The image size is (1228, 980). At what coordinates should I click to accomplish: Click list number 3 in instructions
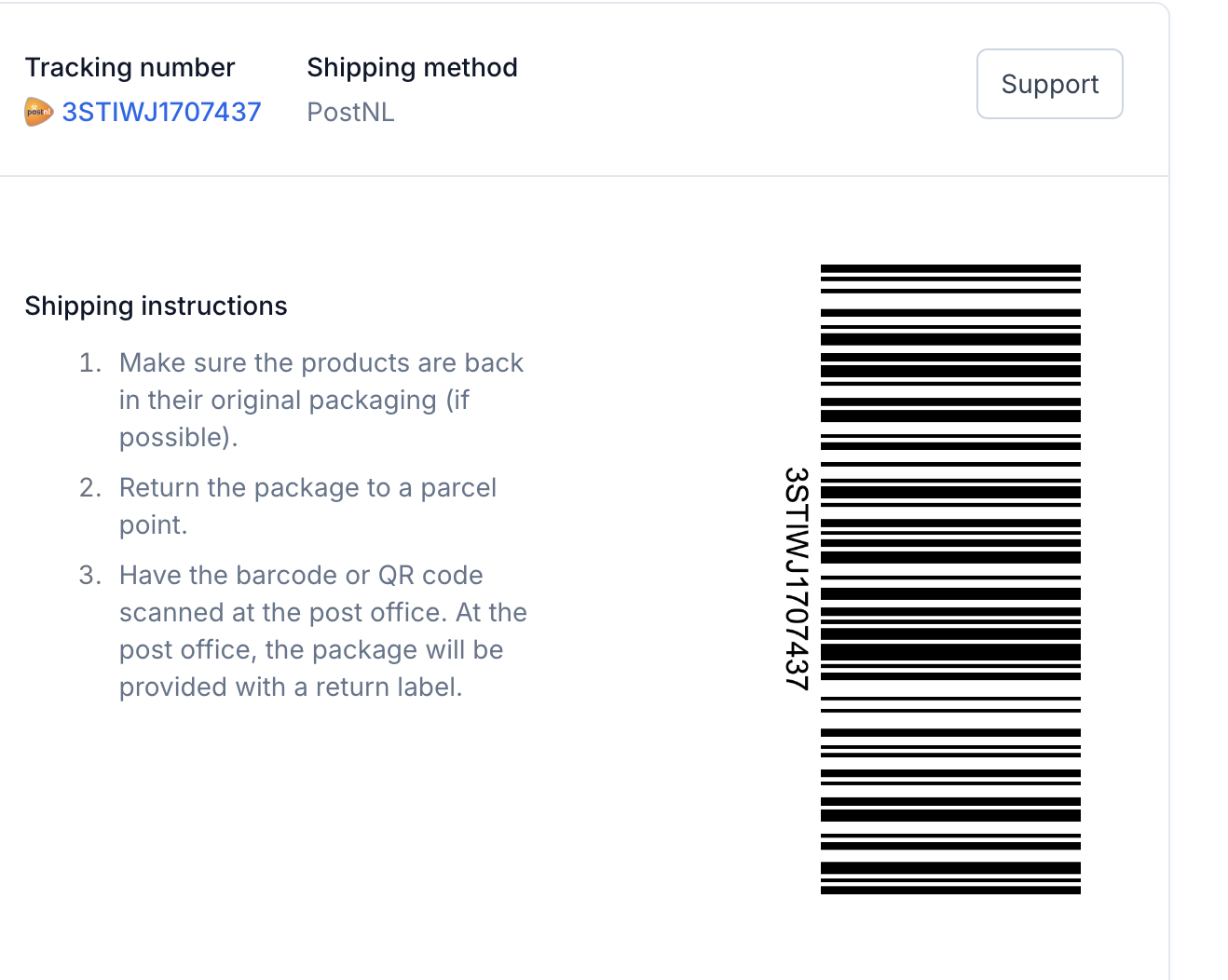(x=89, y=575)
